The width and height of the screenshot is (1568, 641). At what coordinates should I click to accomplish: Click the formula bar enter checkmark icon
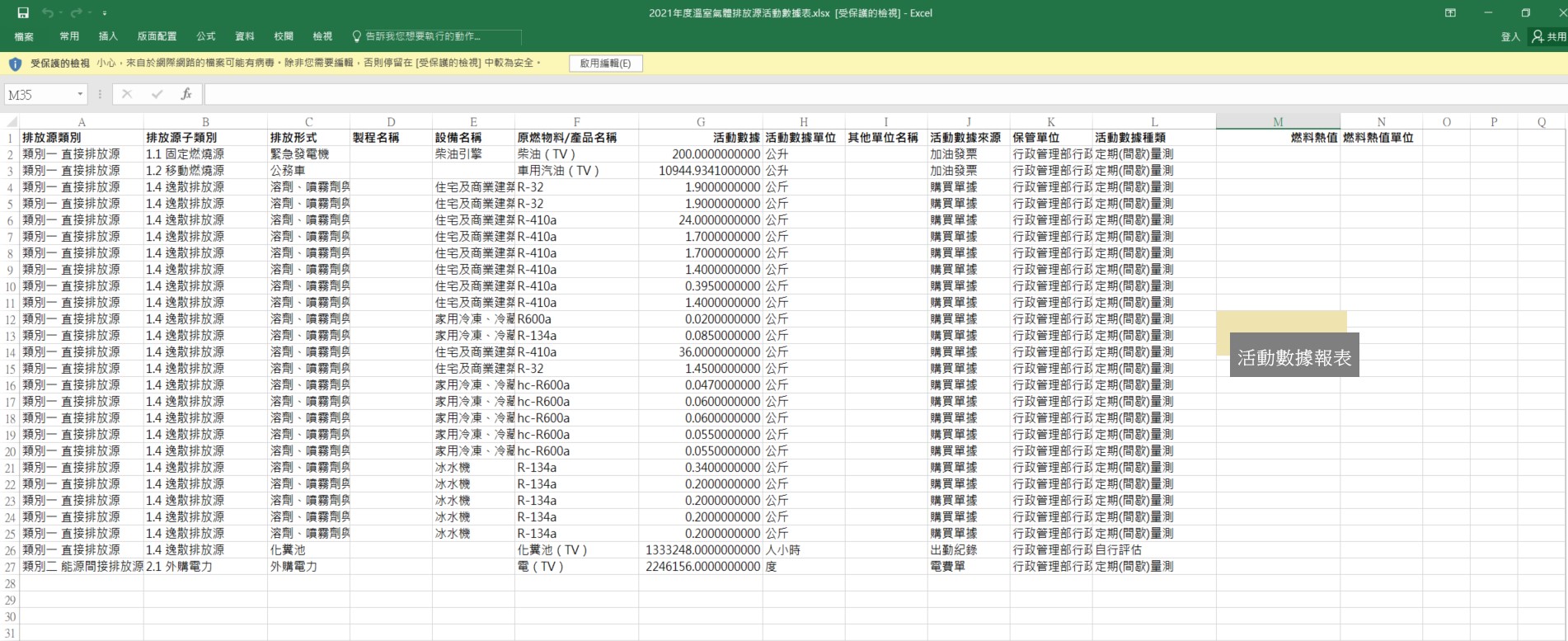(x=157, y=94)
